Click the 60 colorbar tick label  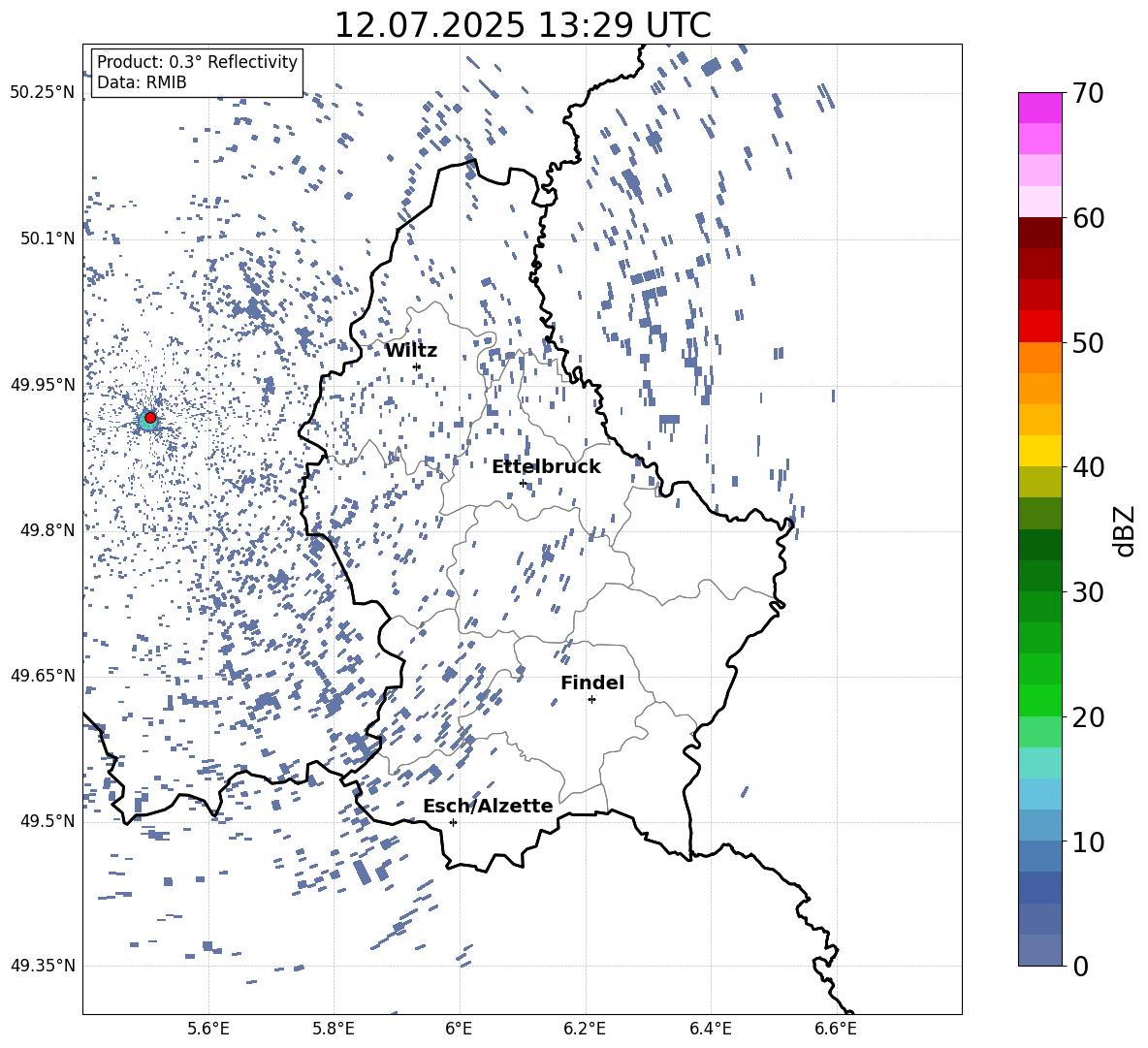[1088, 218]
